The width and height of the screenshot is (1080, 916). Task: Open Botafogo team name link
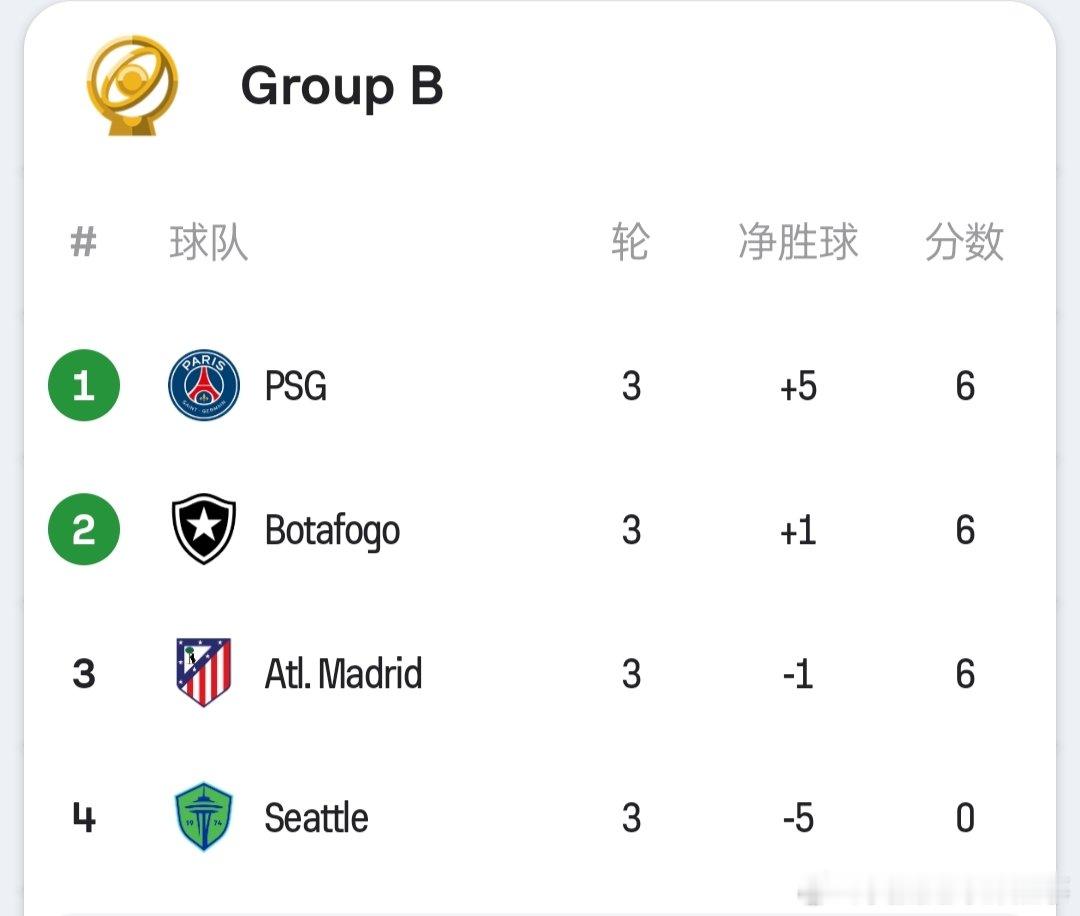point(332,531)
